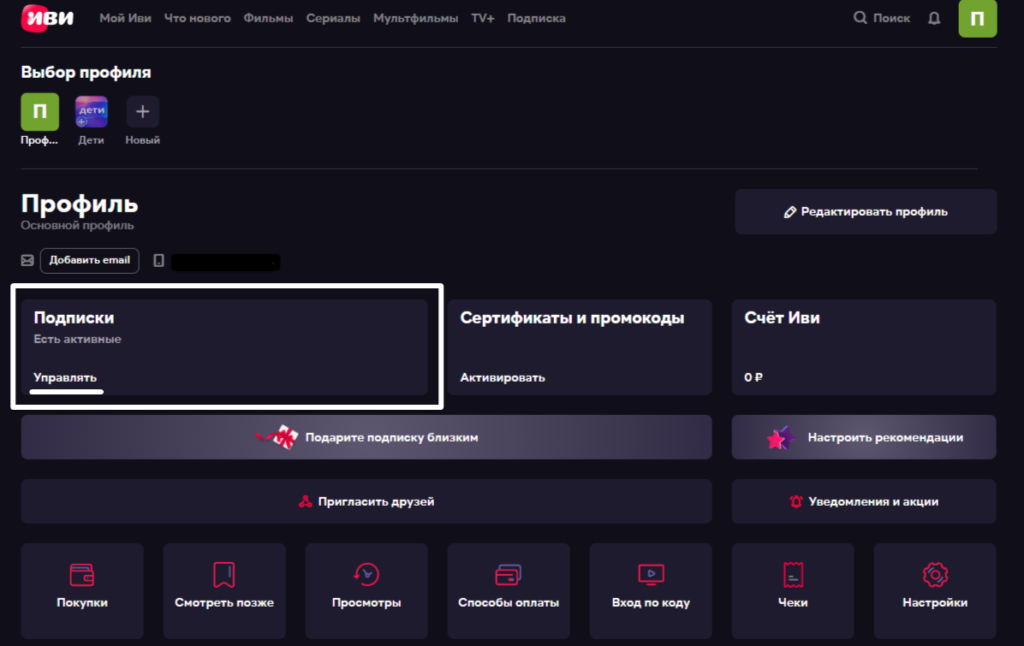Click Активировать for certificates and promo codes
This screenshot has height=646, width=1024.
click(503, 378)
